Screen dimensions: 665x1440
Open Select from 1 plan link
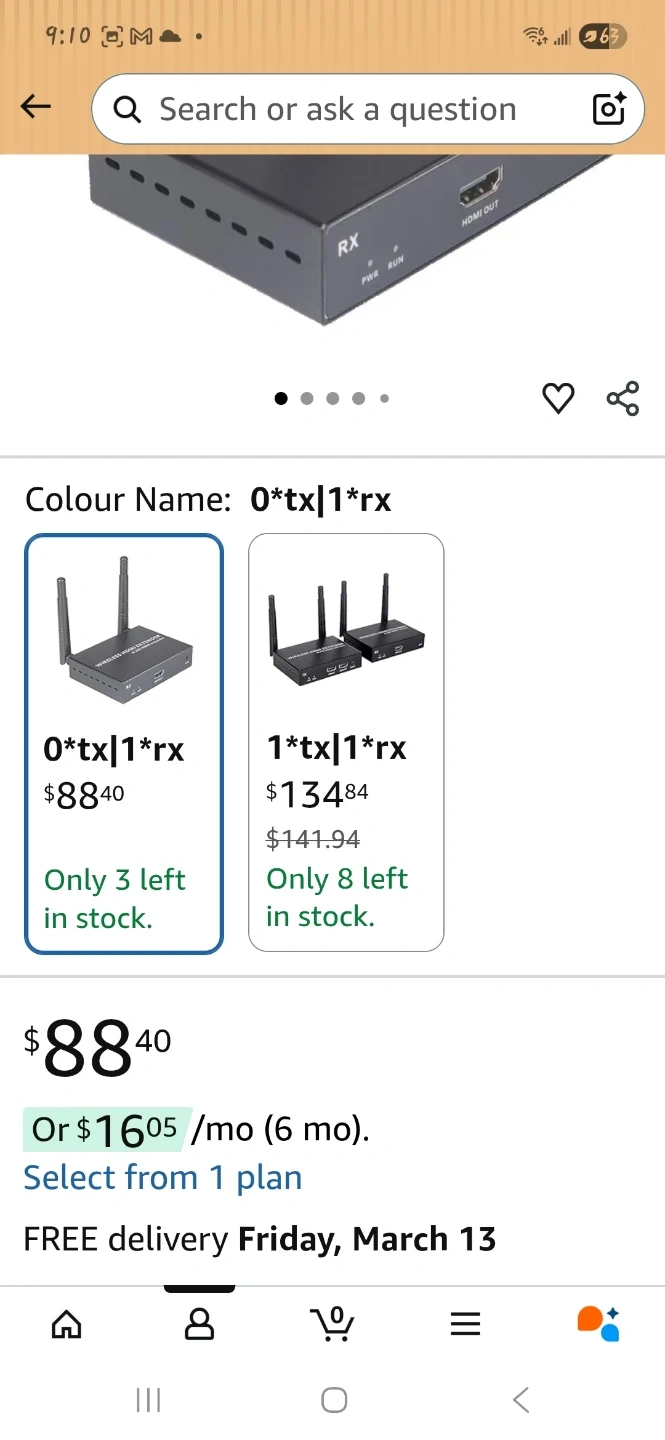(x=163, y=1178)
